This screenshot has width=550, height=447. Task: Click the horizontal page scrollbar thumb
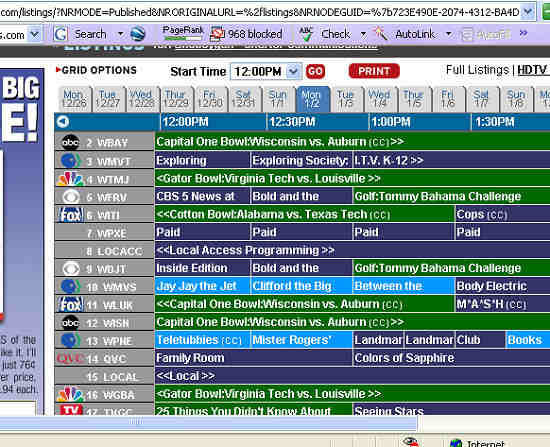(x=208, y=423)
